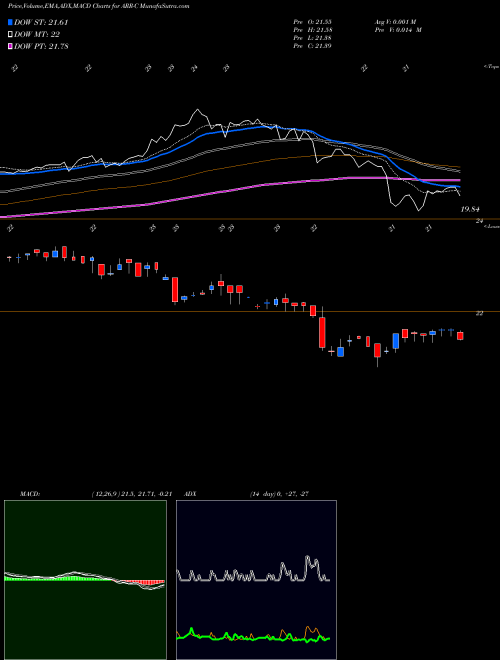
Task: Open the green MACD indicator chart panel
Action: [x=85, y=580]
